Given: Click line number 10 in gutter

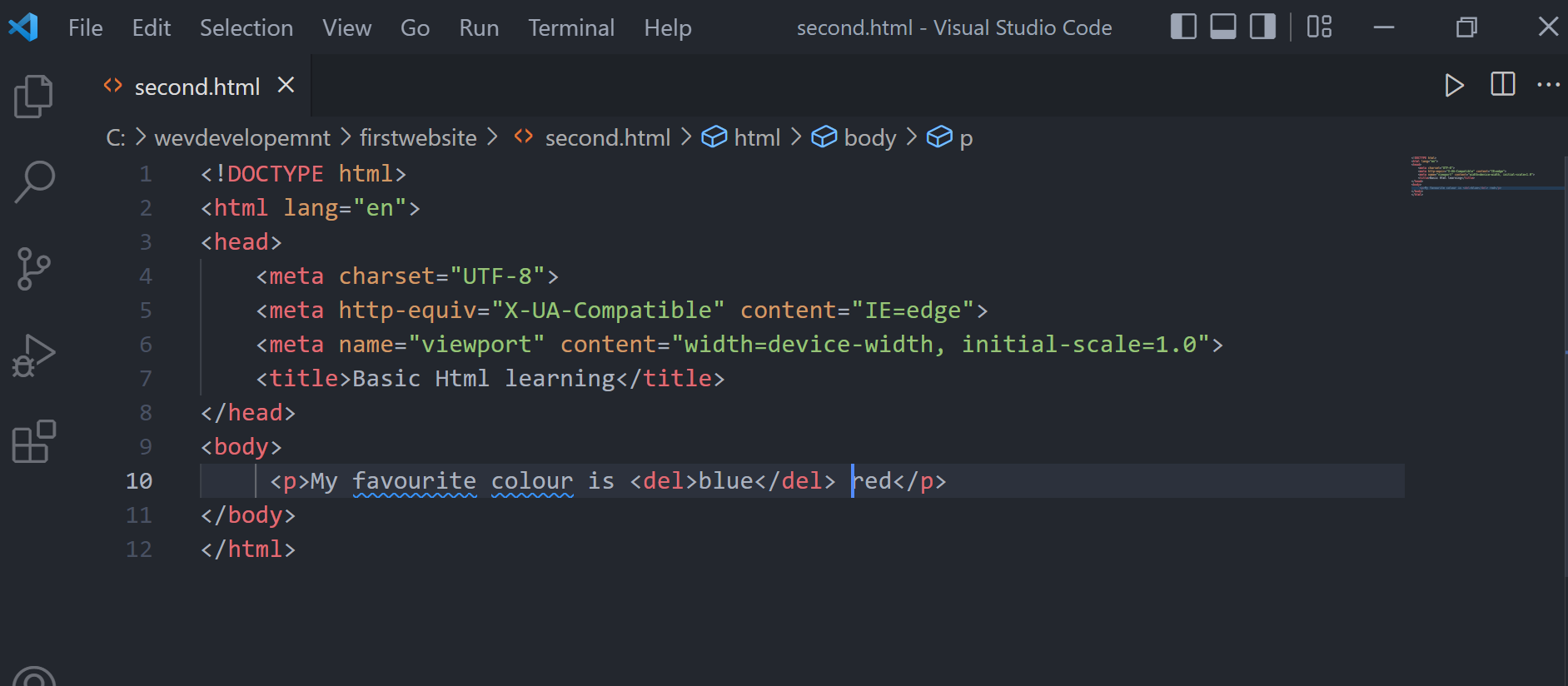Looking at the screenshot, I should pyautogui.click(x=139, y=481).
